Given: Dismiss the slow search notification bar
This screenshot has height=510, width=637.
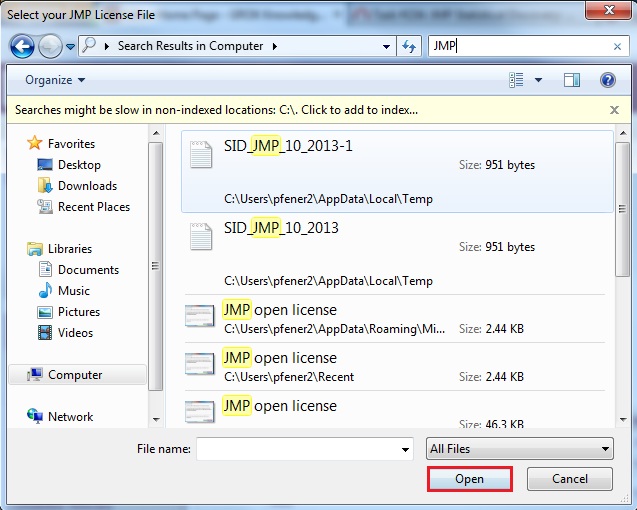Looking at the screenshot, I should pyautogui.click(x=614, y=110).
